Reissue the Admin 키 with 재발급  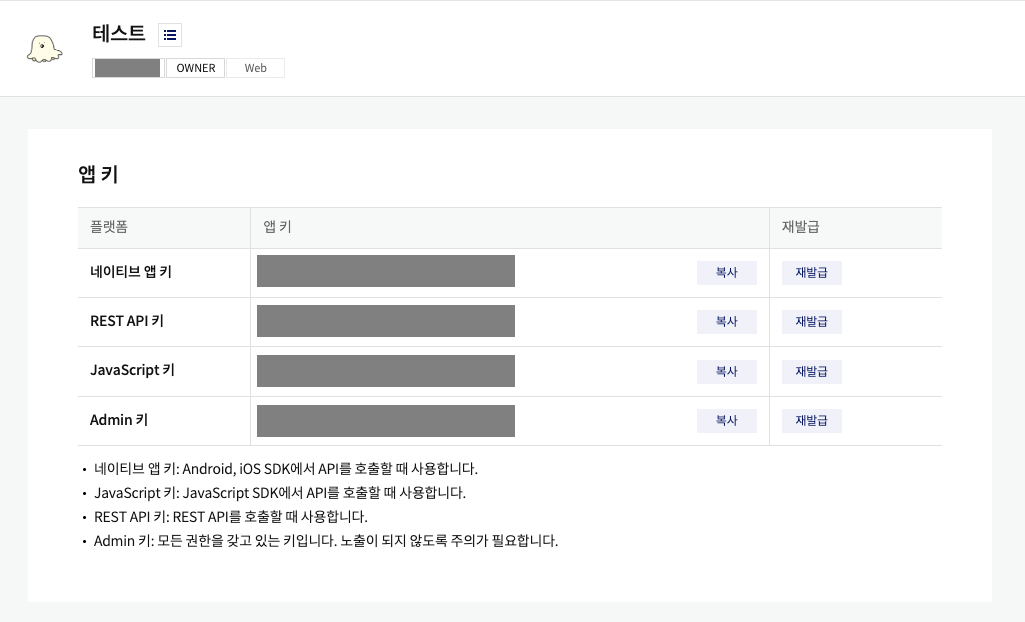coord(811,420)
